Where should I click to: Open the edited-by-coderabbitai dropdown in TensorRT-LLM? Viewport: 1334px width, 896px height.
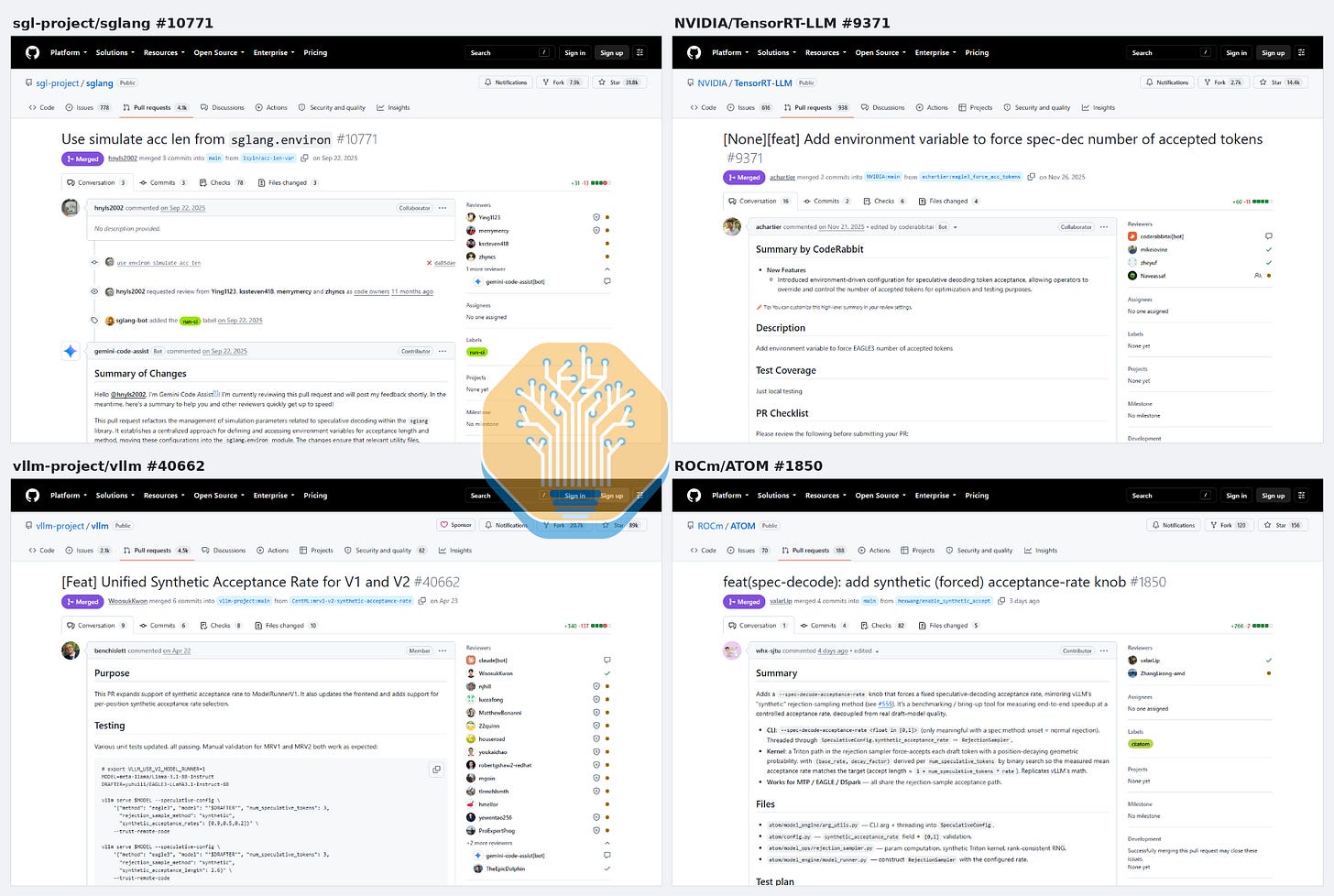[x=955, y=226]
